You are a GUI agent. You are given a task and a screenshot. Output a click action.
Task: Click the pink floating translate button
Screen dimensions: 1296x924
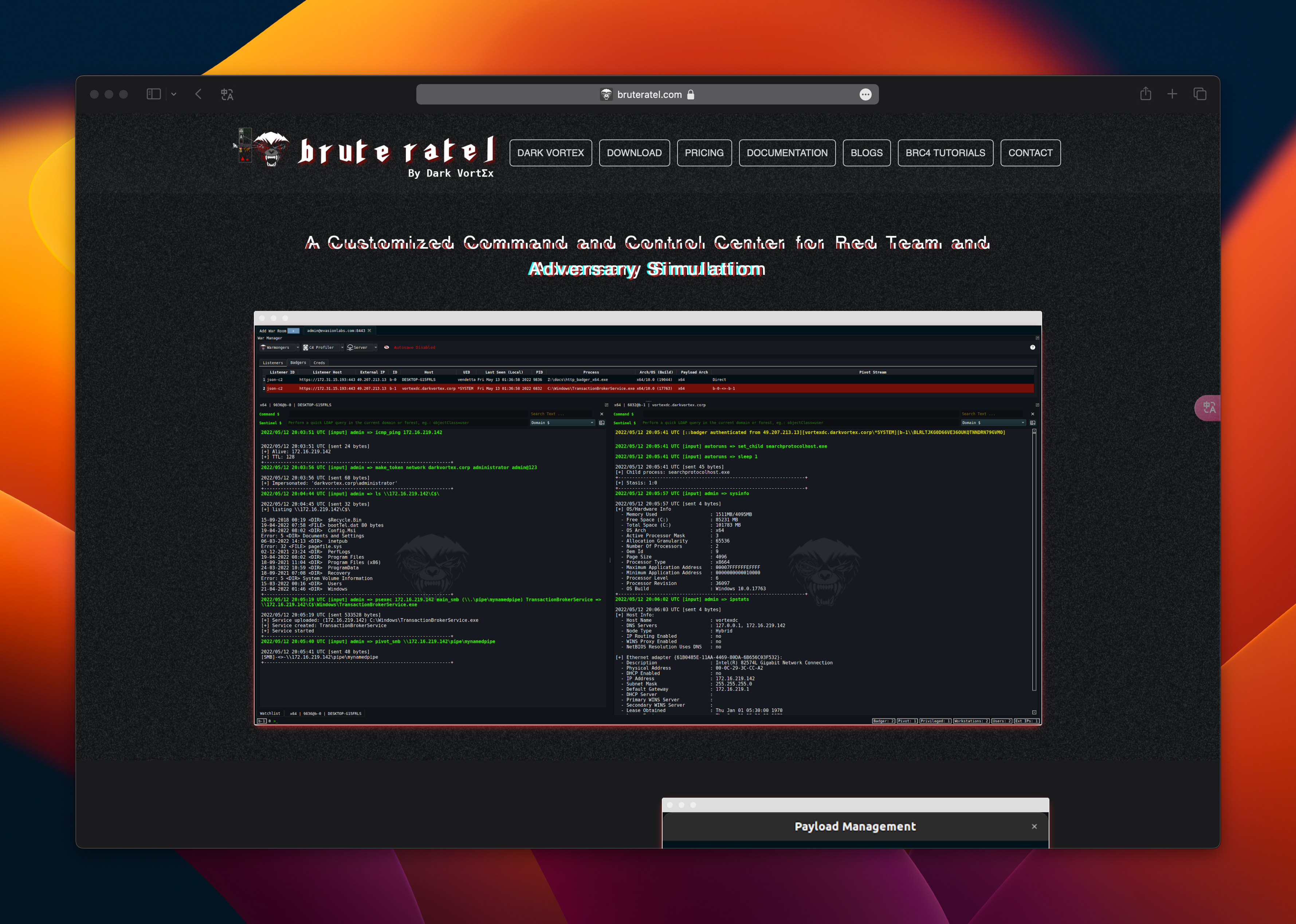1208,407
